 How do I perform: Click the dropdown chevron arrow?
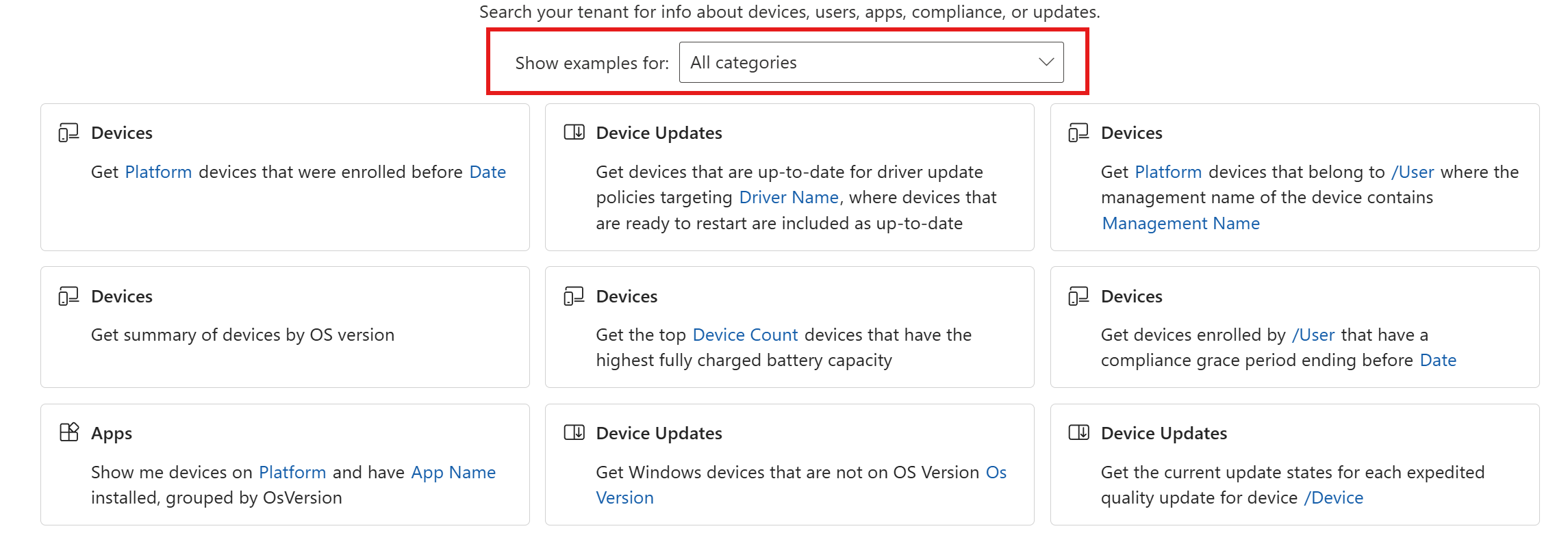pos(1046,62)
